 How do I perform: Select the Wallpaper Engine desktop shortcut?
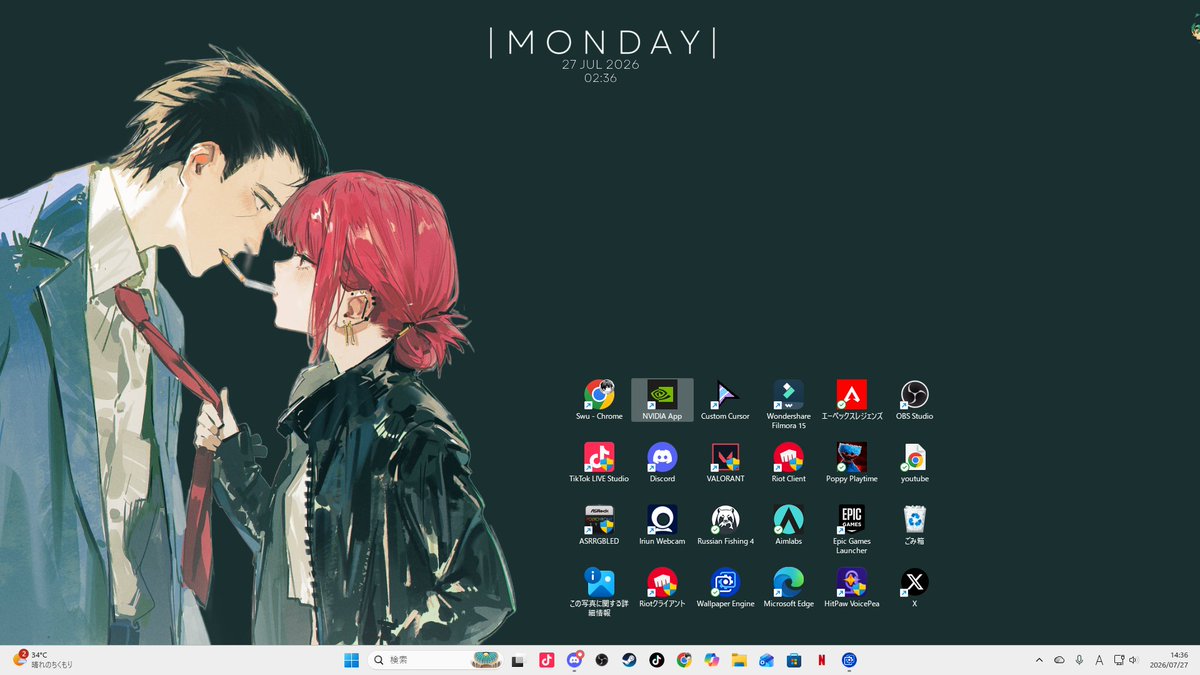click(x=725, y=588)
